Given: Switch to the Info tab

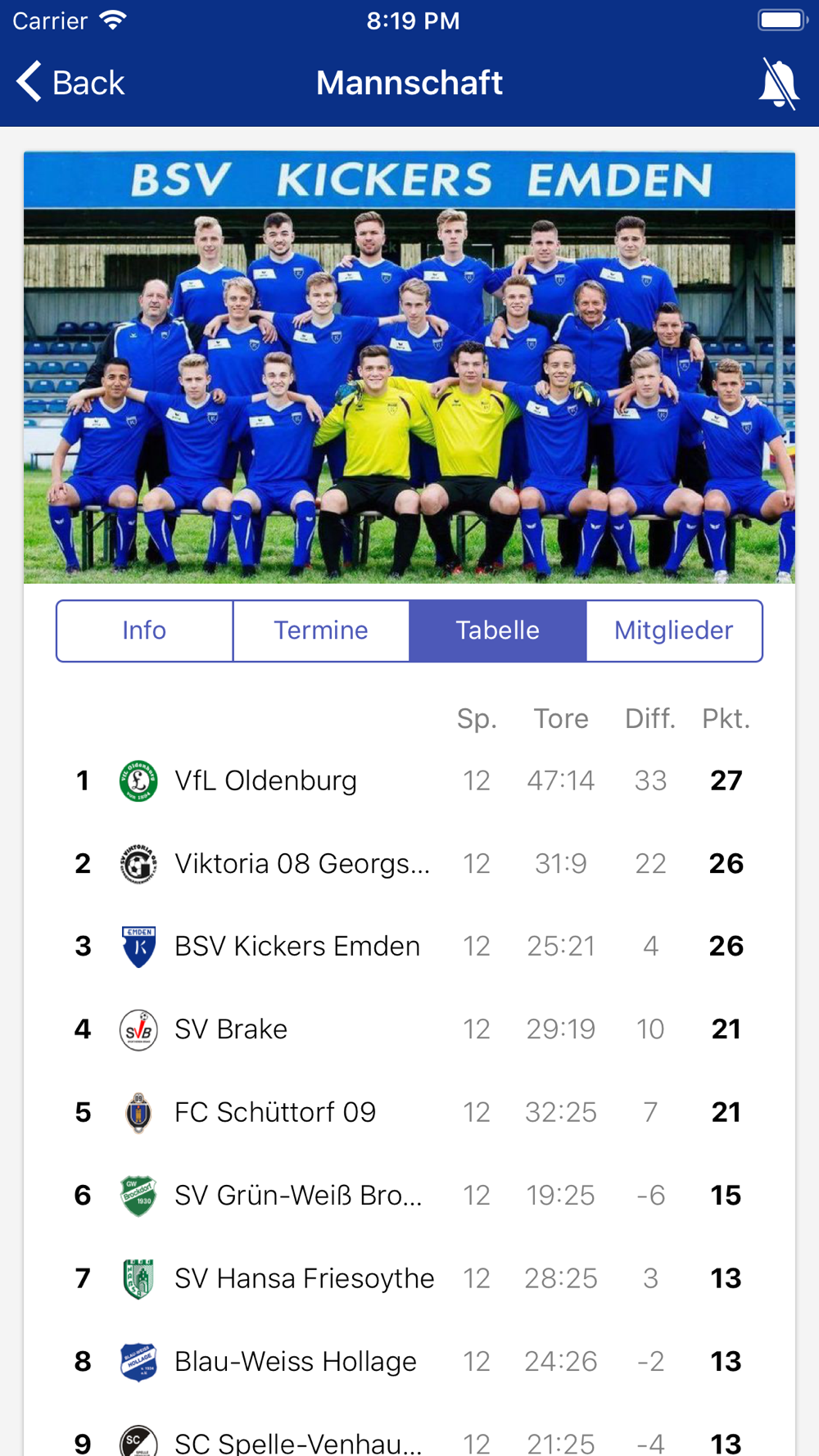Looking at the screenshot, I should [x=145, y=631].
